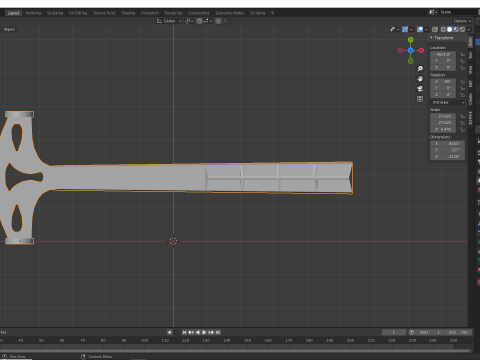The image size is (480, 360).
Task: Toggle the camera view icon
Action: tap(420, 89)
